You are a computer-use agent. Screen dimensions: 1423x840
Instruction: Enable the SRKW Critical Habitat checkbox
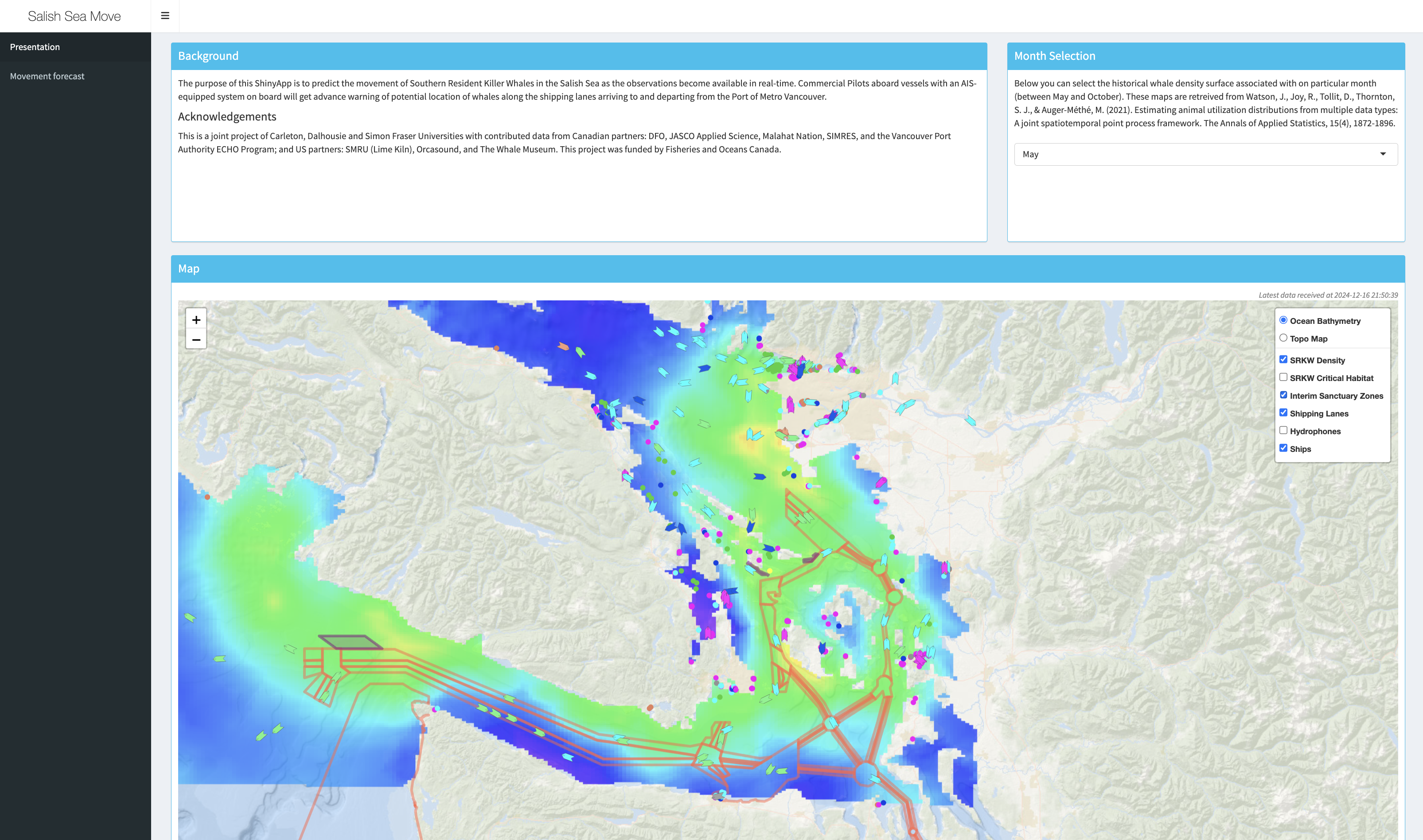point(1283,377)
